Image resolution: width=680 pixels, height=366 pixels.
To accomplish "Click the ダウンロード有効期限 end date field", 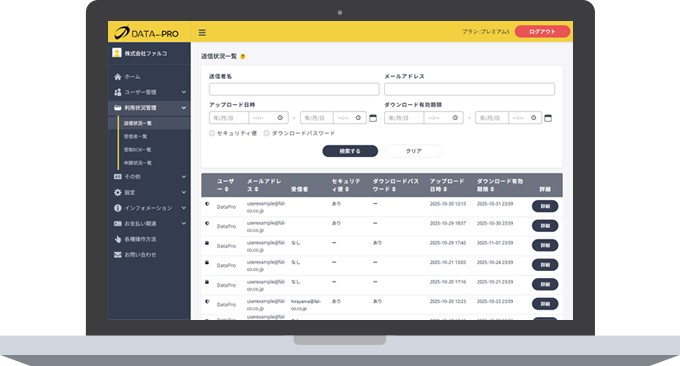I will point(492,118).
